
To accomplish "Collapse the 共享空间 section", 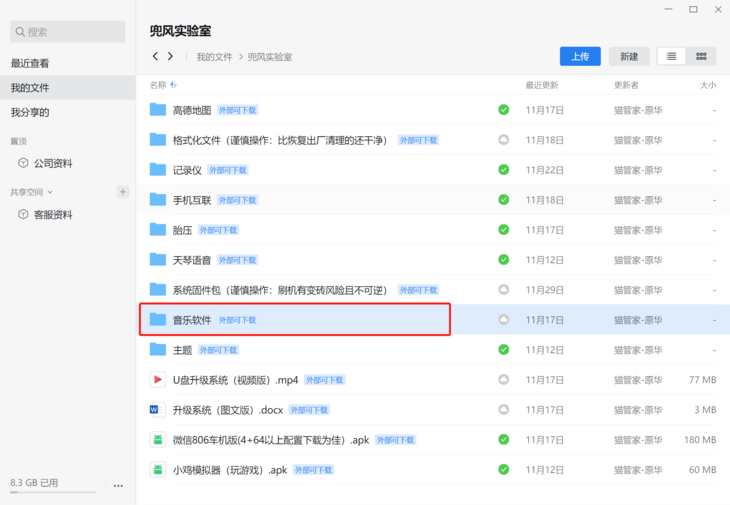I will [x=50, y=192].
